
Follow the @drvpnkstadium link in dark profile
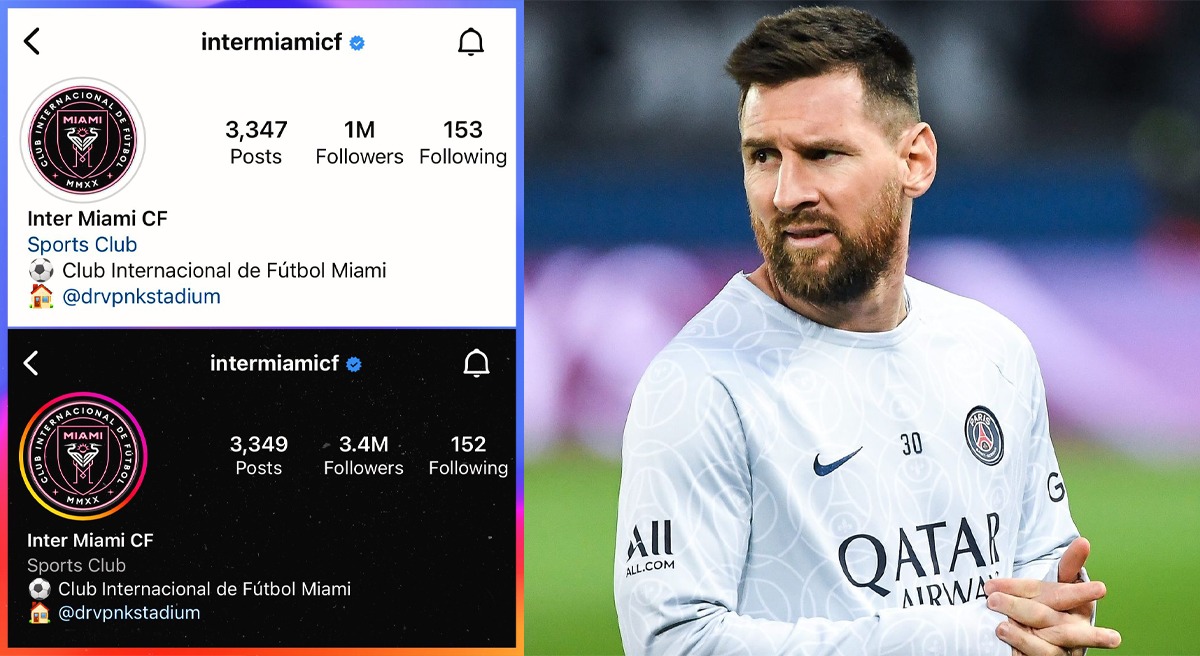129,613
